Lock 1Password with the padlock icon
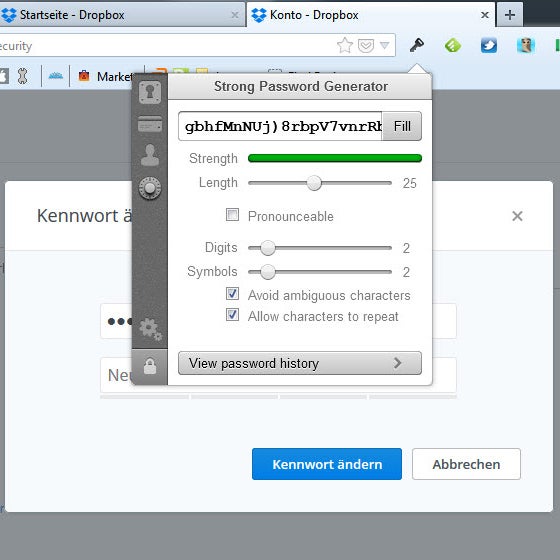 point(150,366)
